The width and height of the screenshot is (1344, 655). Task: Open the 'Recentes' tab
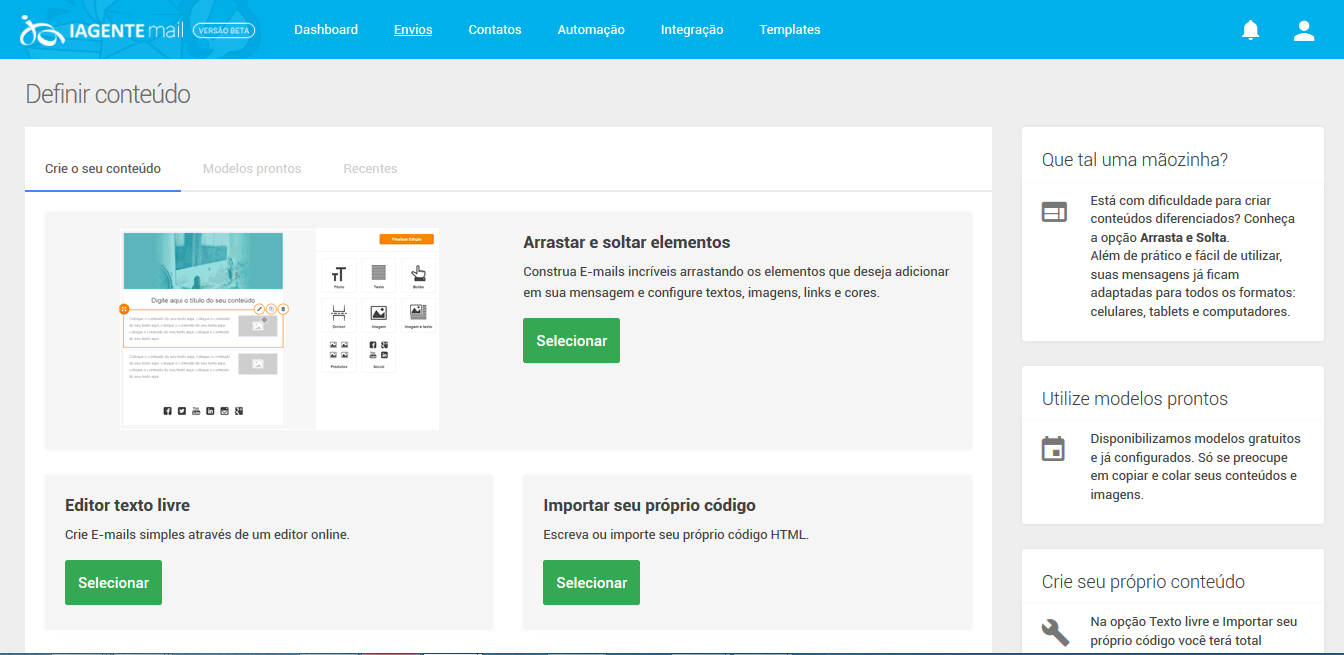pos(370,168)
